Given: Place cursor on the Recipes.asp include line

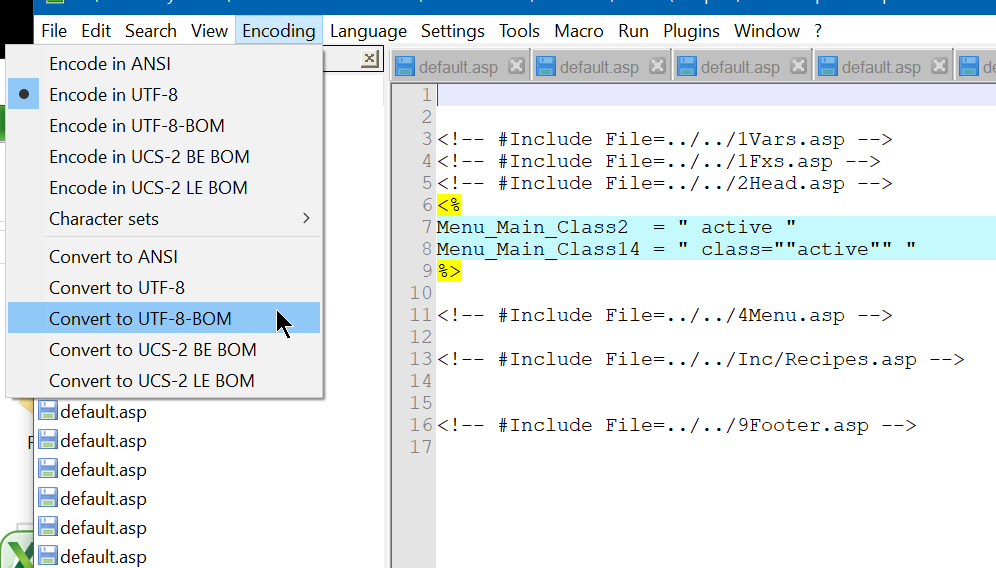Looking at the screenshot, I should 700,359.
